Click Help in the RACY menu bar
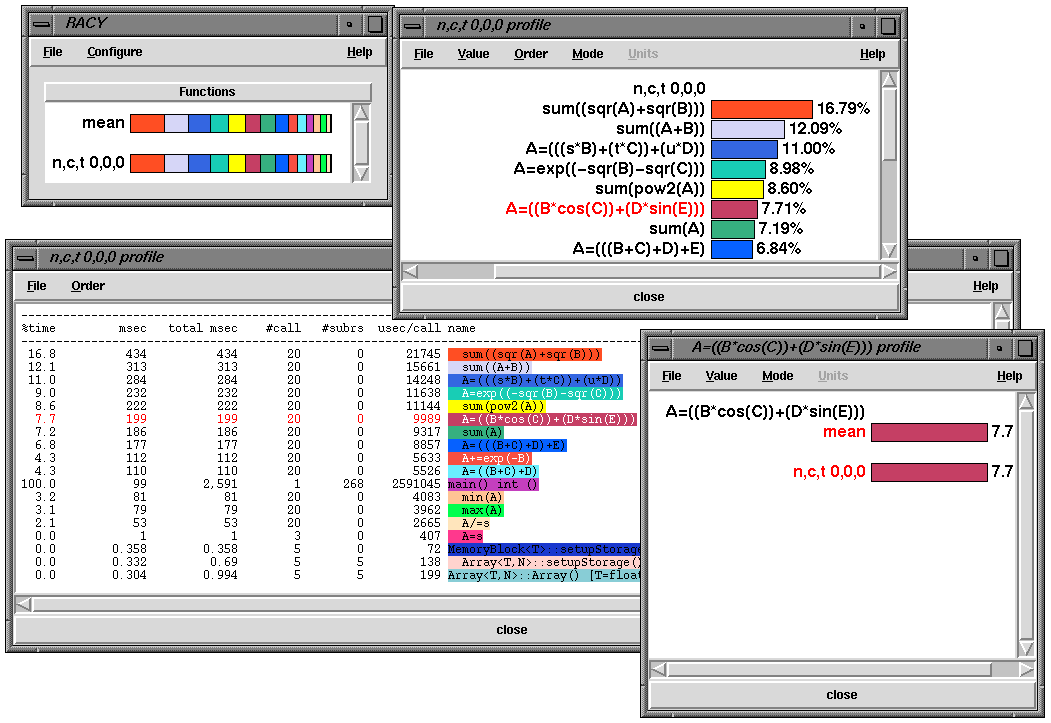Viewport: 1051px width, 723px height. [359, 52]
